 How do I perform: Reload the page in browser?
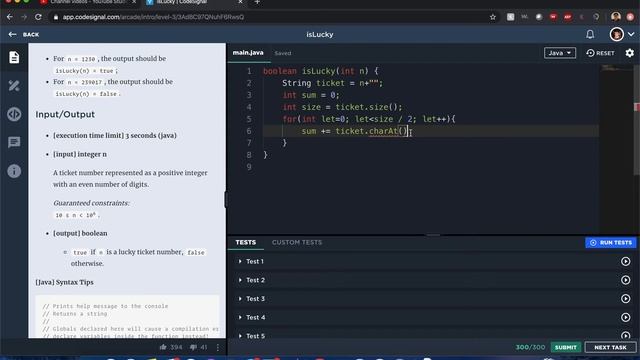click(x=38, y=17)
